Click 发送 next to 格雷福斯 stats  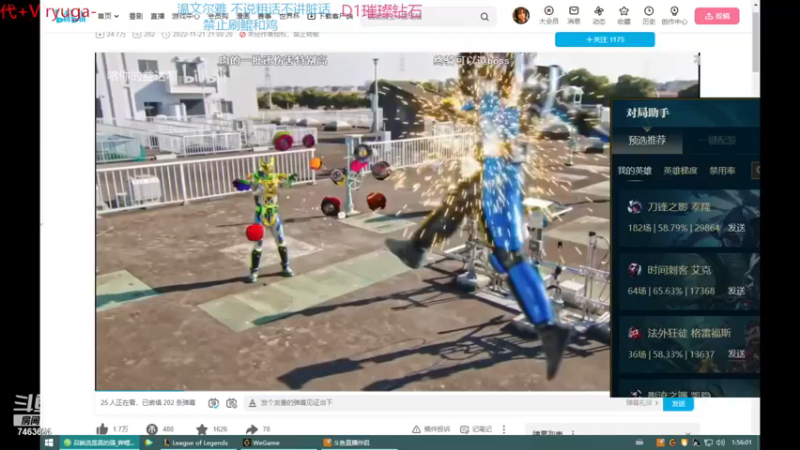pos(736,354)
